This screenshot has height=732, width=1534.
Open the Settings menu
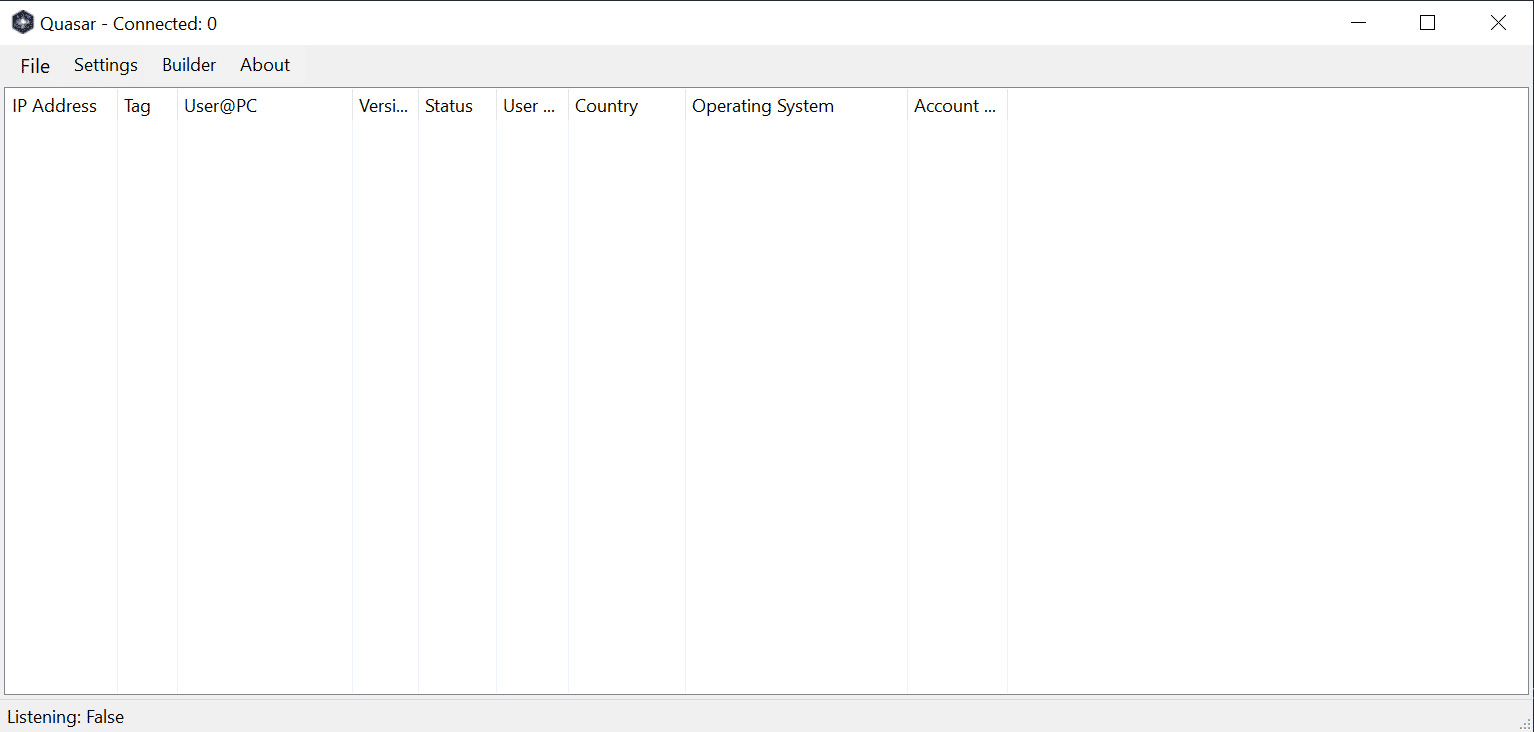pyautogui.click(x=106, y=66)
